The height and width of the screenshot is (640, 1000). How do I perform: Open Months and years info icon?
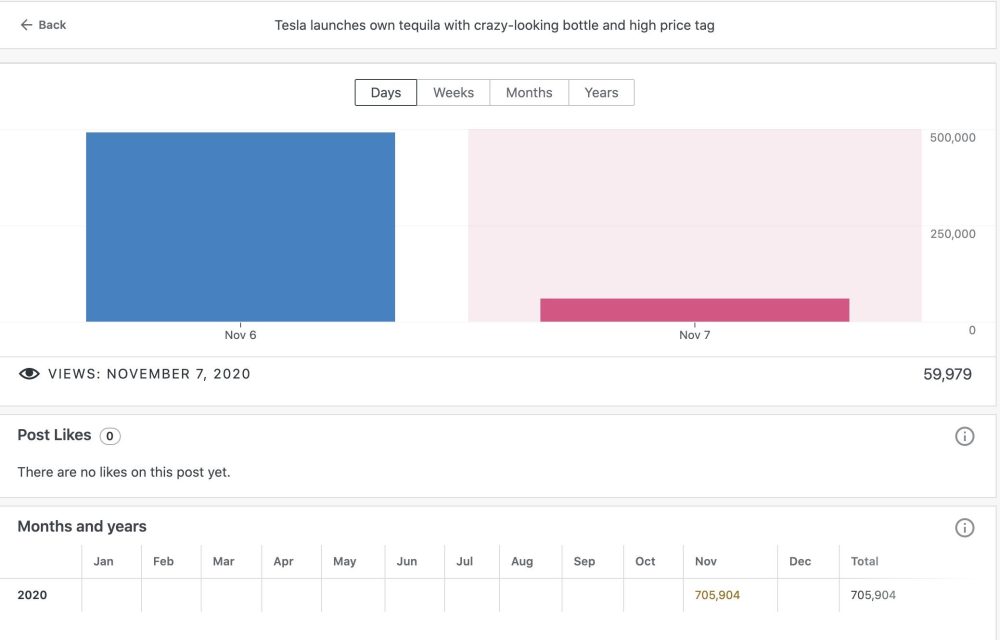[964, 527]
